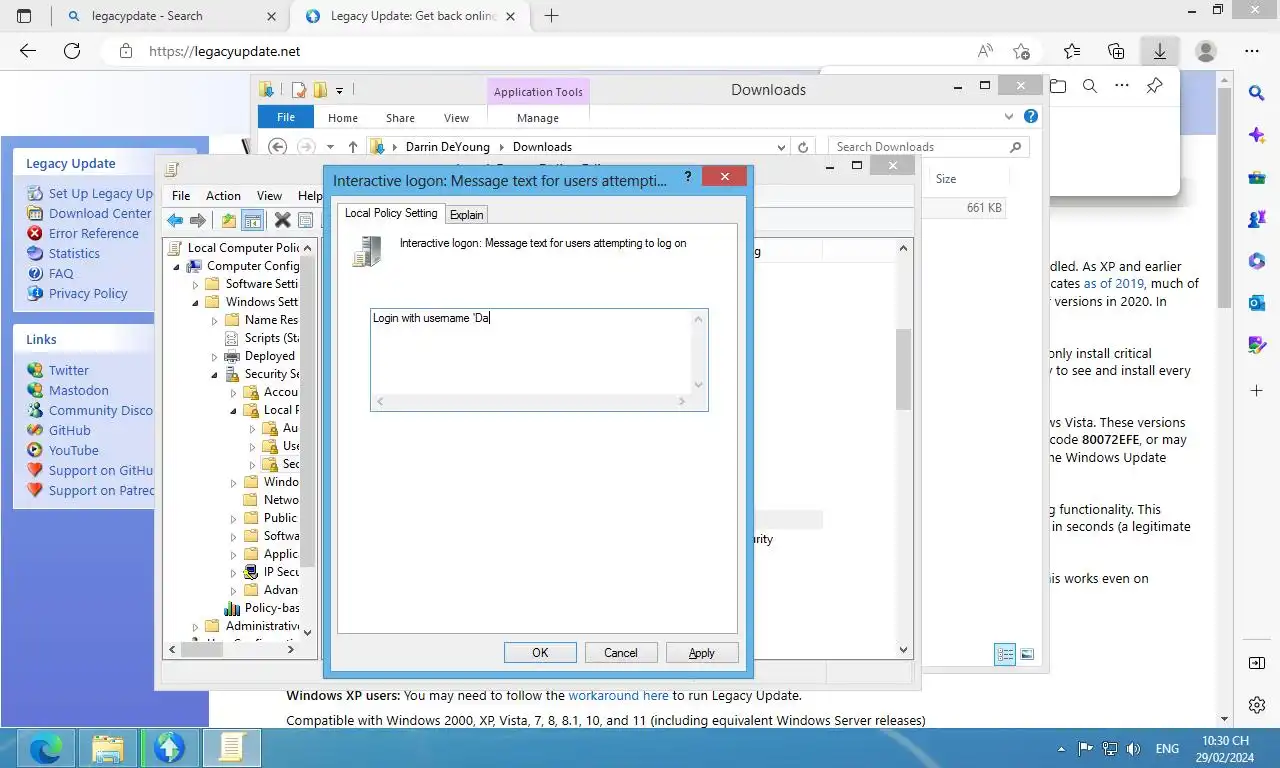Pin the Edge Downloads popup
This screenshot has height=768, width=1280.
point(1154,86)
